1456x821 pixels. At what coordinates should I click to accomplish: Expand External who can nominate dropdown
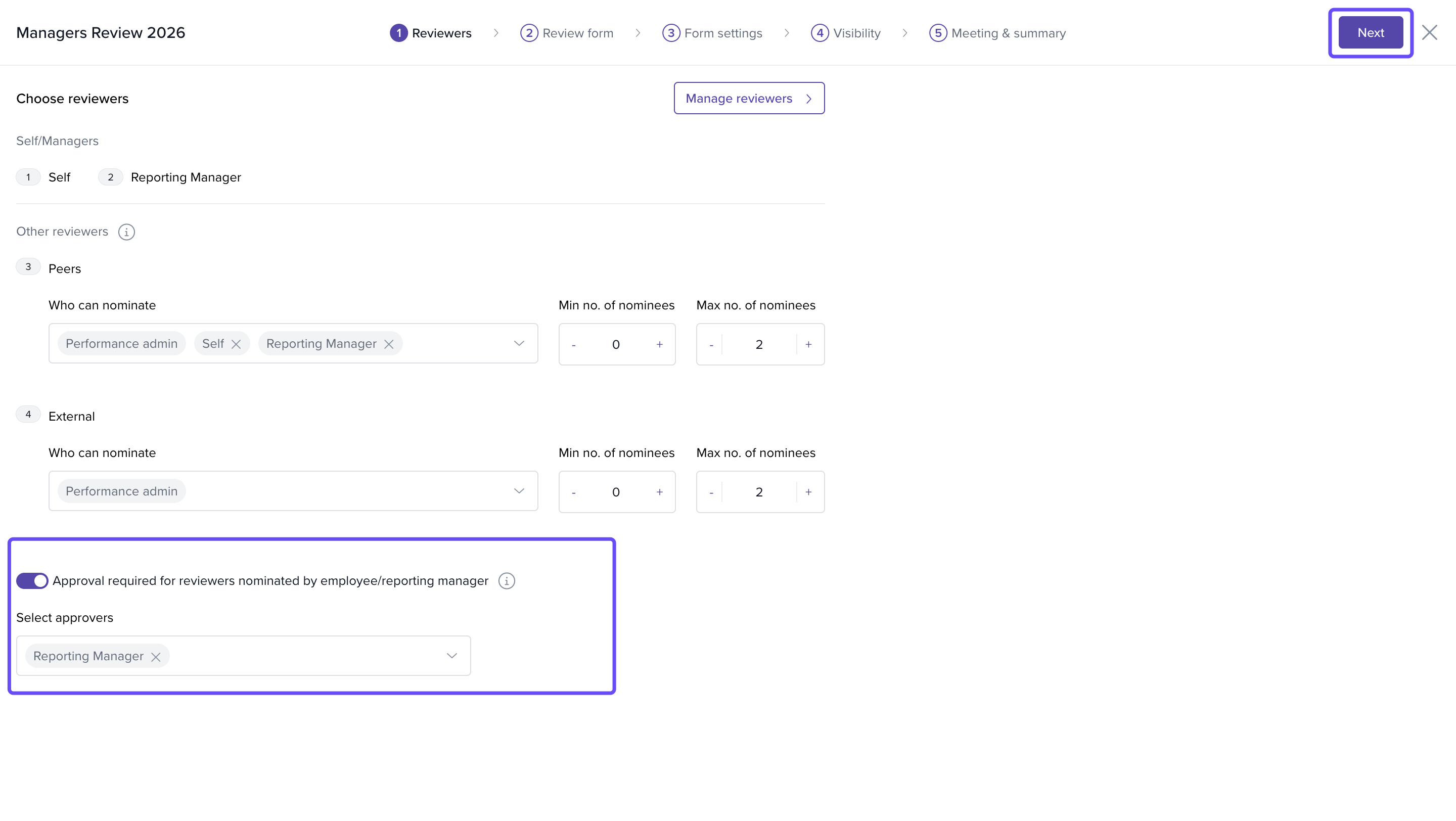point(519,491)
